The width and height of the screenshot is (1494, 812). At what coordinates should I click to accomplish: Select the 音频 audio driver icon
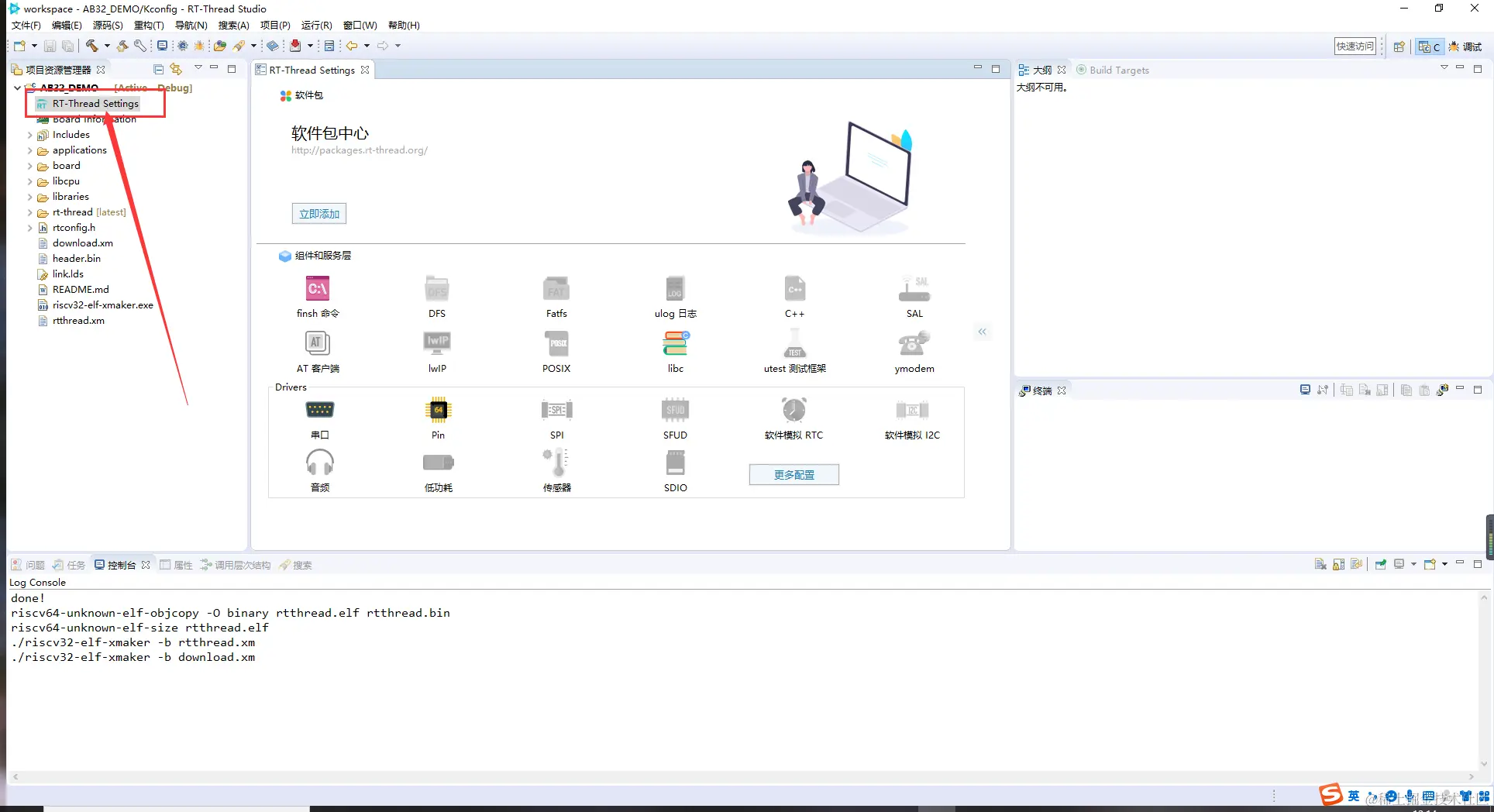319,463
